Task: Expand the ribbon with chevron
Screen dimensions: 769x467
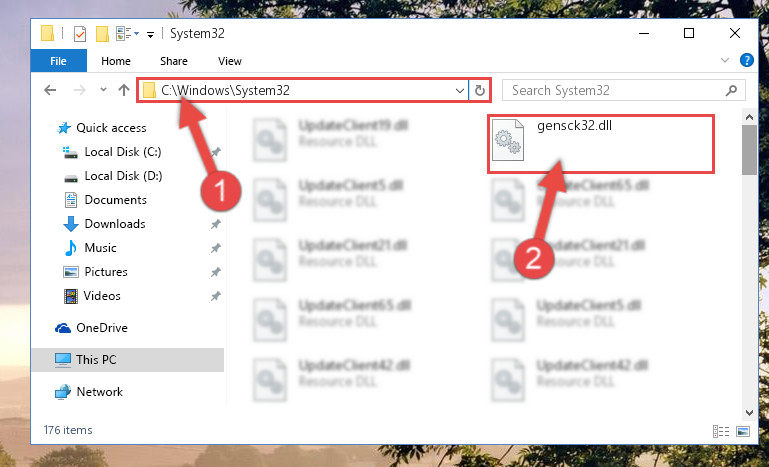Action: click(724, 60)
